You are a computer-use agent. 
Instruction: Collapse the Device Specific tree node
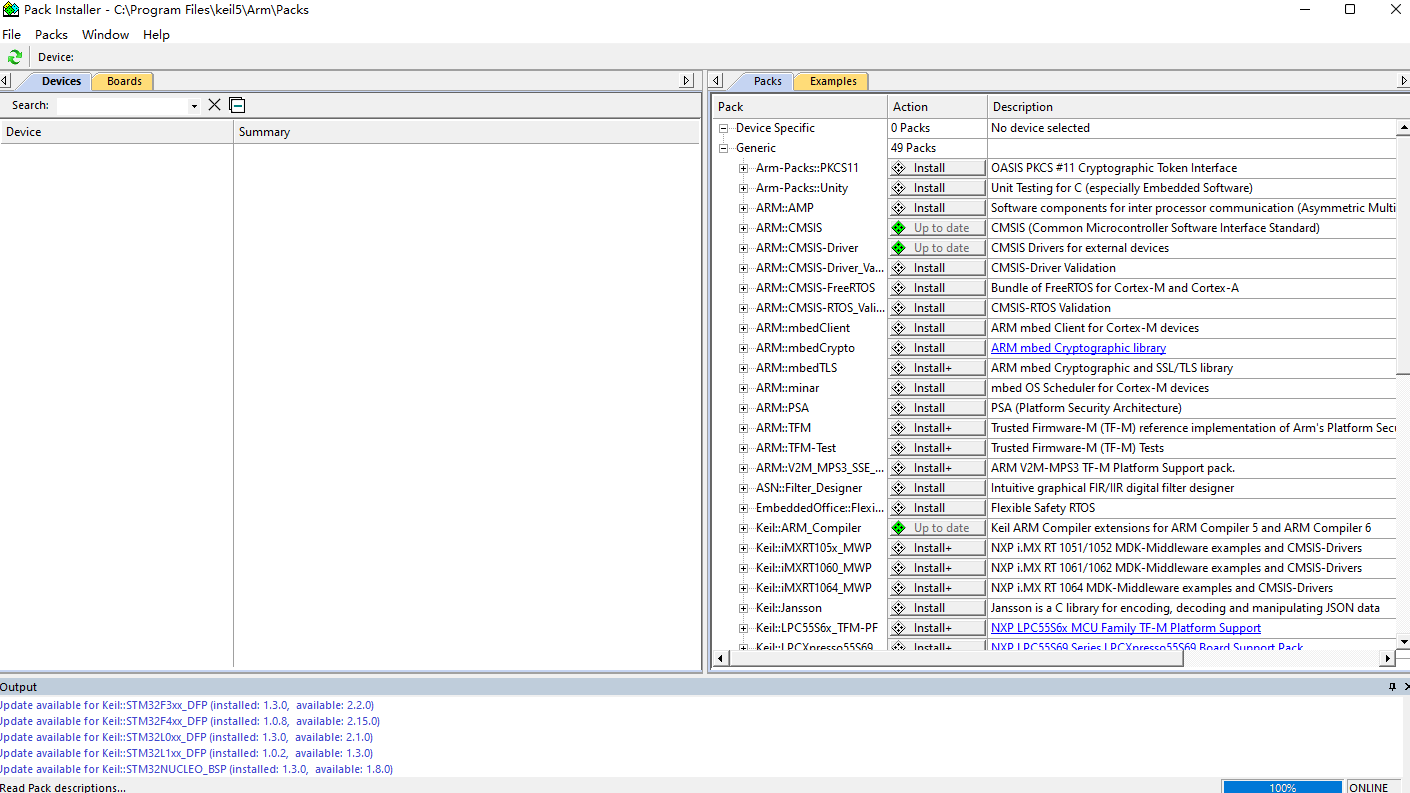(724, 128)
